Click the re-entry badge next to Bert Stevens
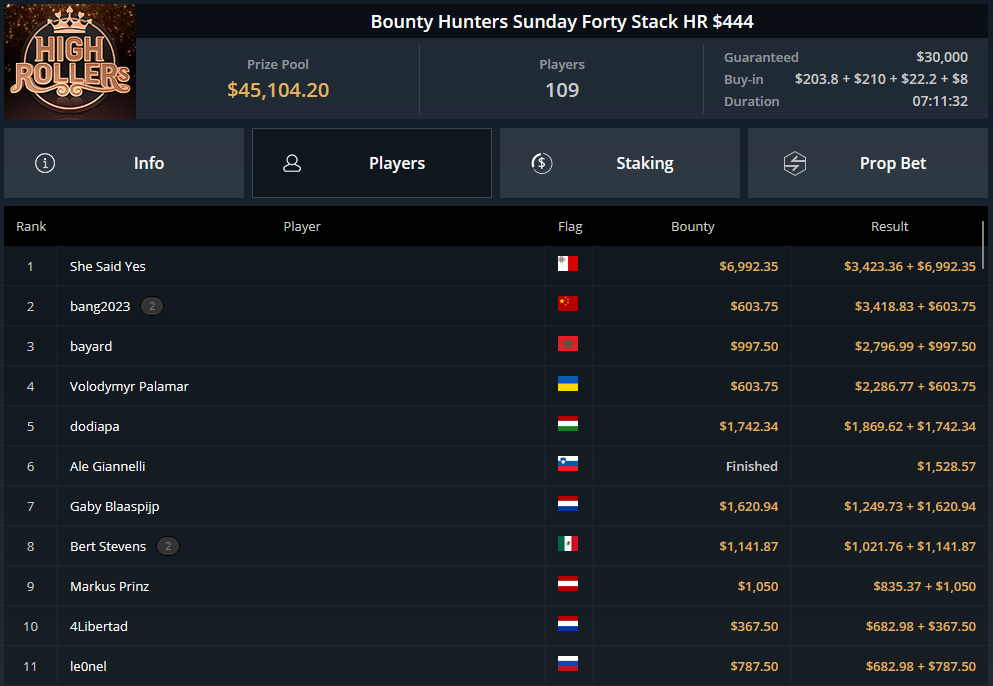993x686 pixels. [x=168, y=546]
